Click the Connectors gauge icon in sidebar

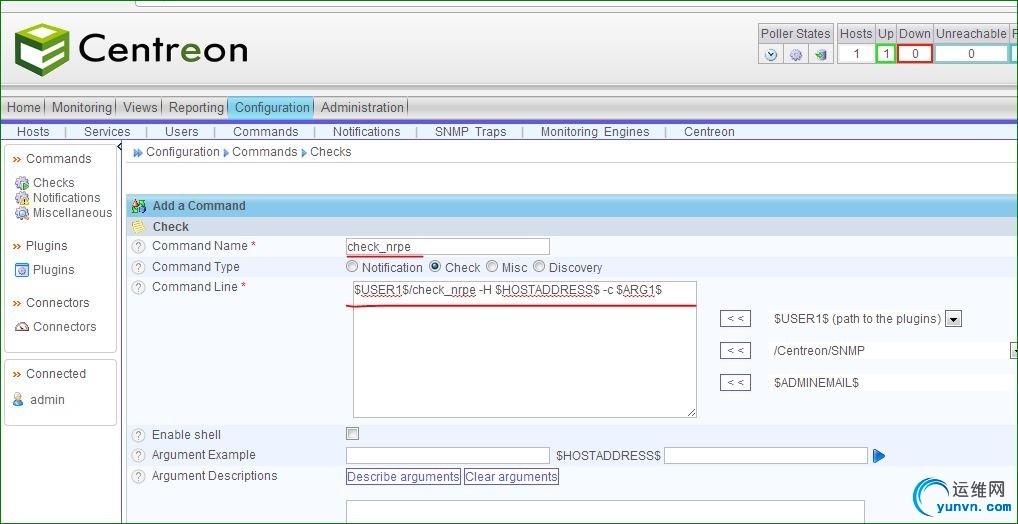coord(22,327)
